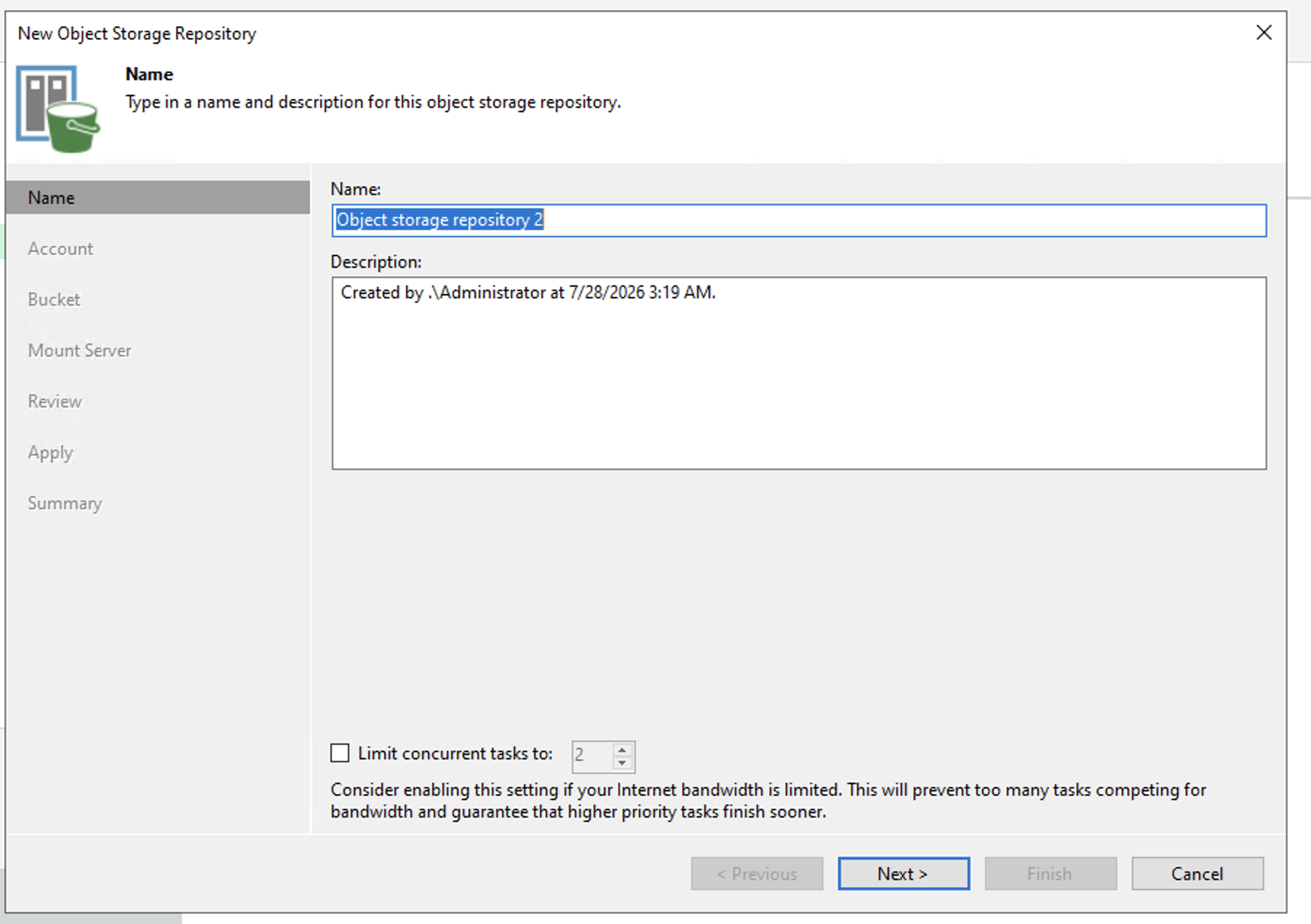Click the 'Type in a name and description' subtitle
The image size is (1311, 924).
coord(373,102)
